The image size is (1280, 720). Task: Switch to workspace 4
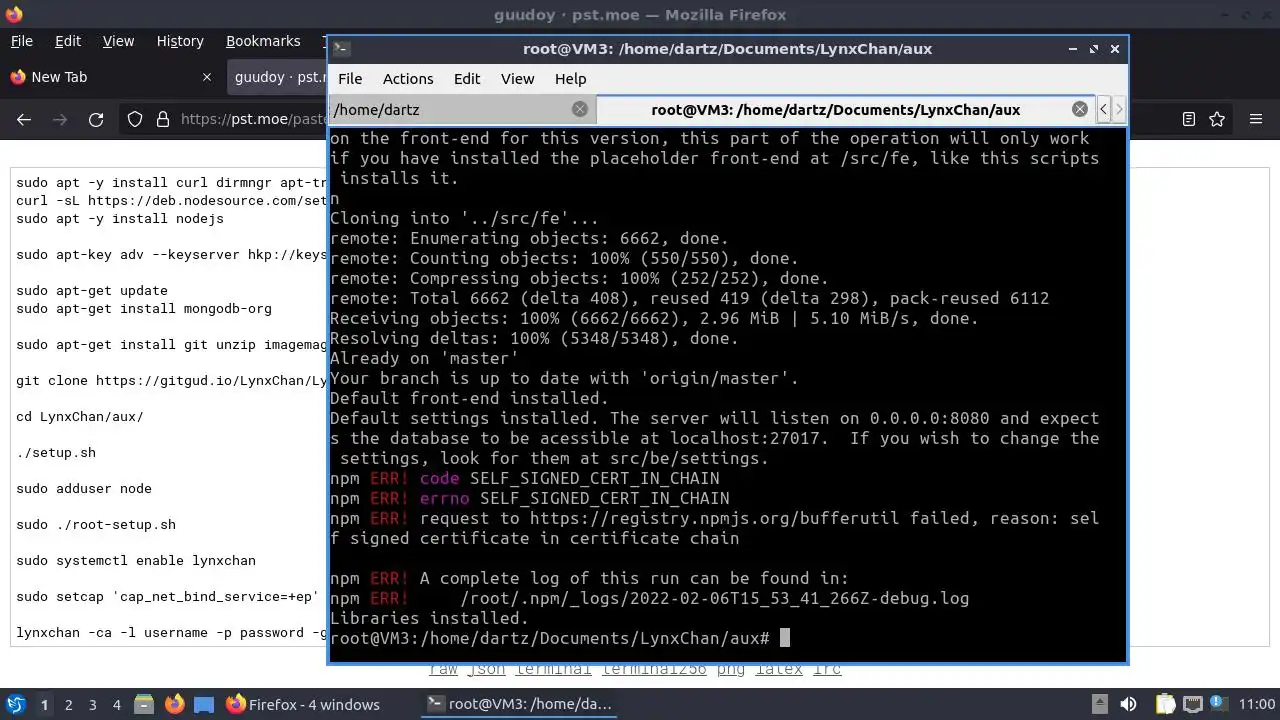(x=116, y=705)
